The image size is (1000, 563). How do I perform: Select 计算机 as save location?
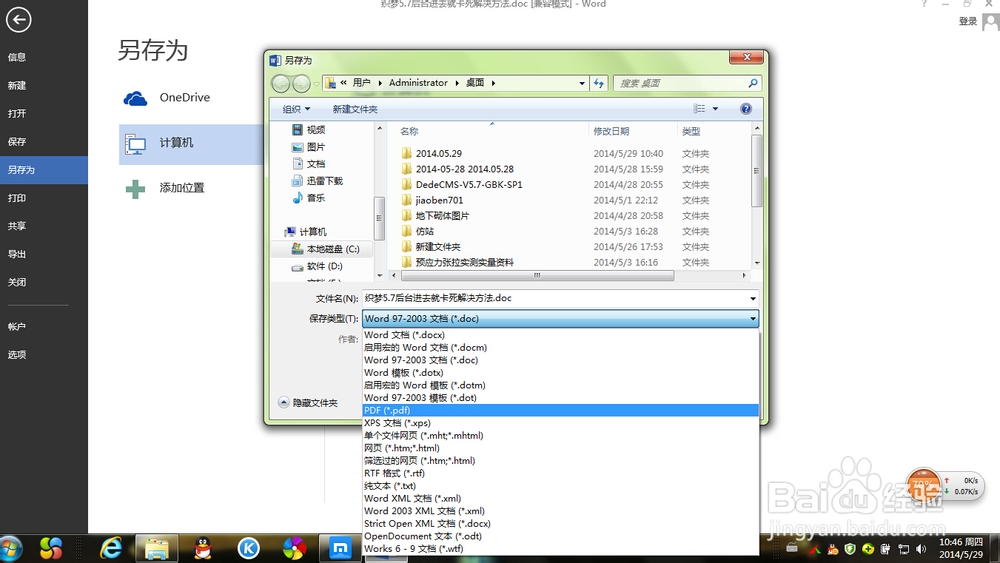(x=191, y=144)
